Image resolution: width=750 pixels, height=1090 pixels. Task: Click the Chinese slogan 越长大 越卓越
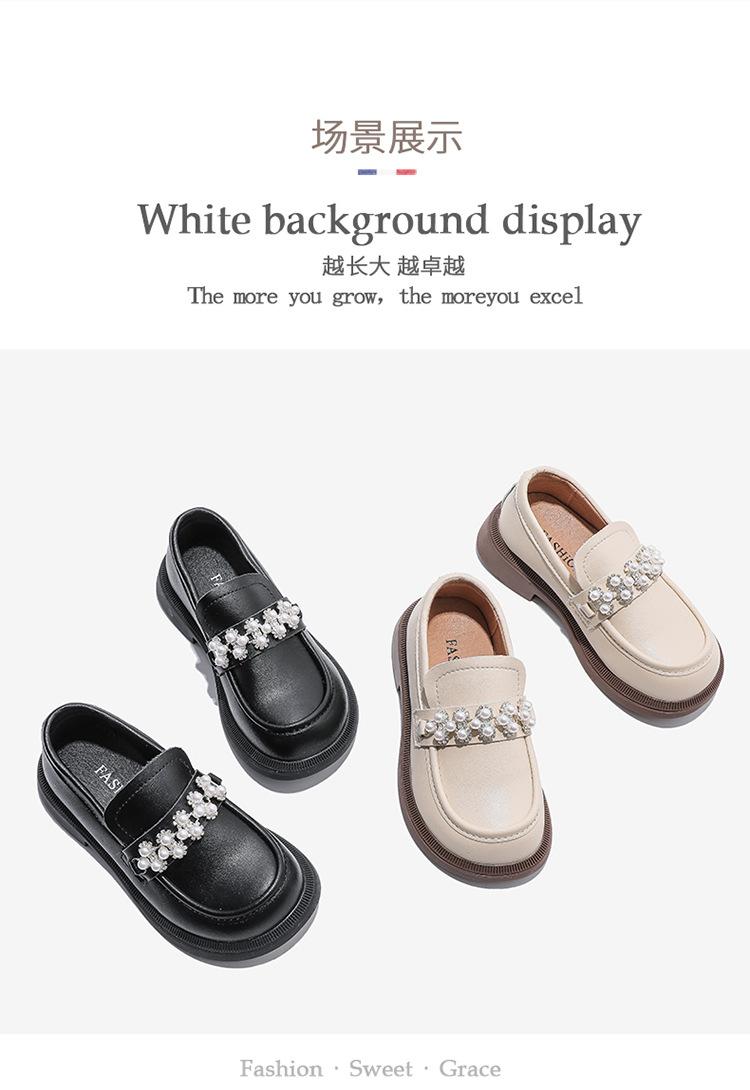393,266
